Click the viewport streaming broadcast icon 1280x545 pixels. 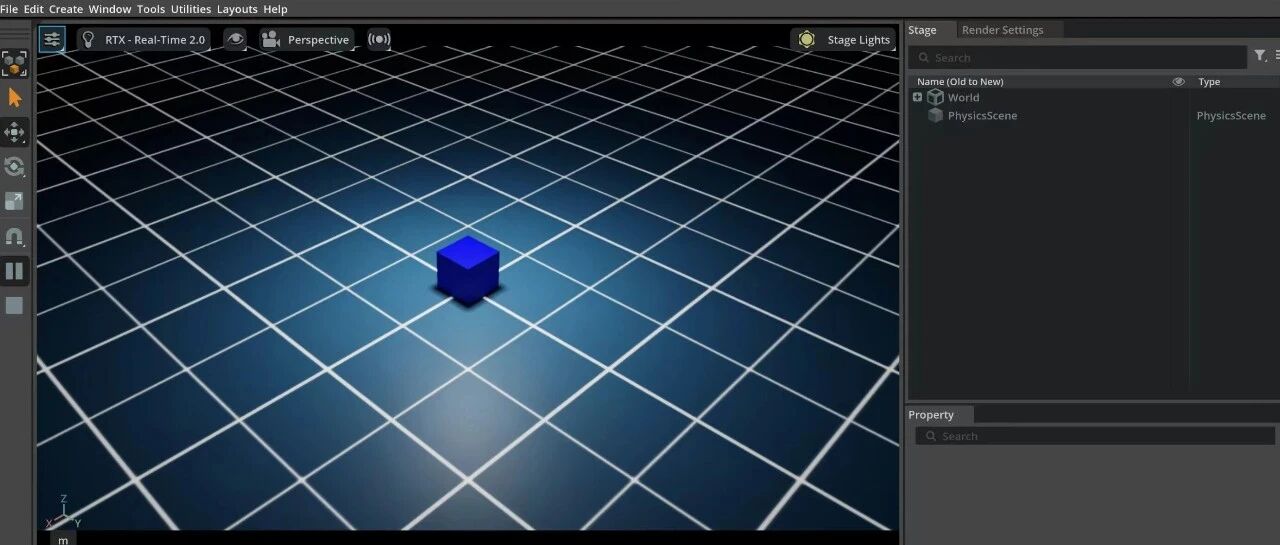(379, 40)
